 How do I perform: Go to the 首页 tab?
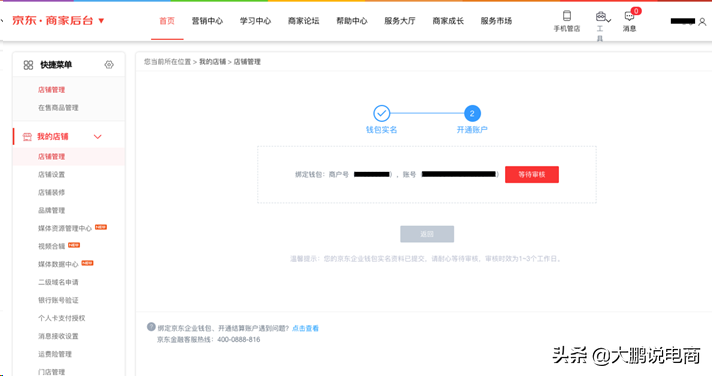click(167, 21)
